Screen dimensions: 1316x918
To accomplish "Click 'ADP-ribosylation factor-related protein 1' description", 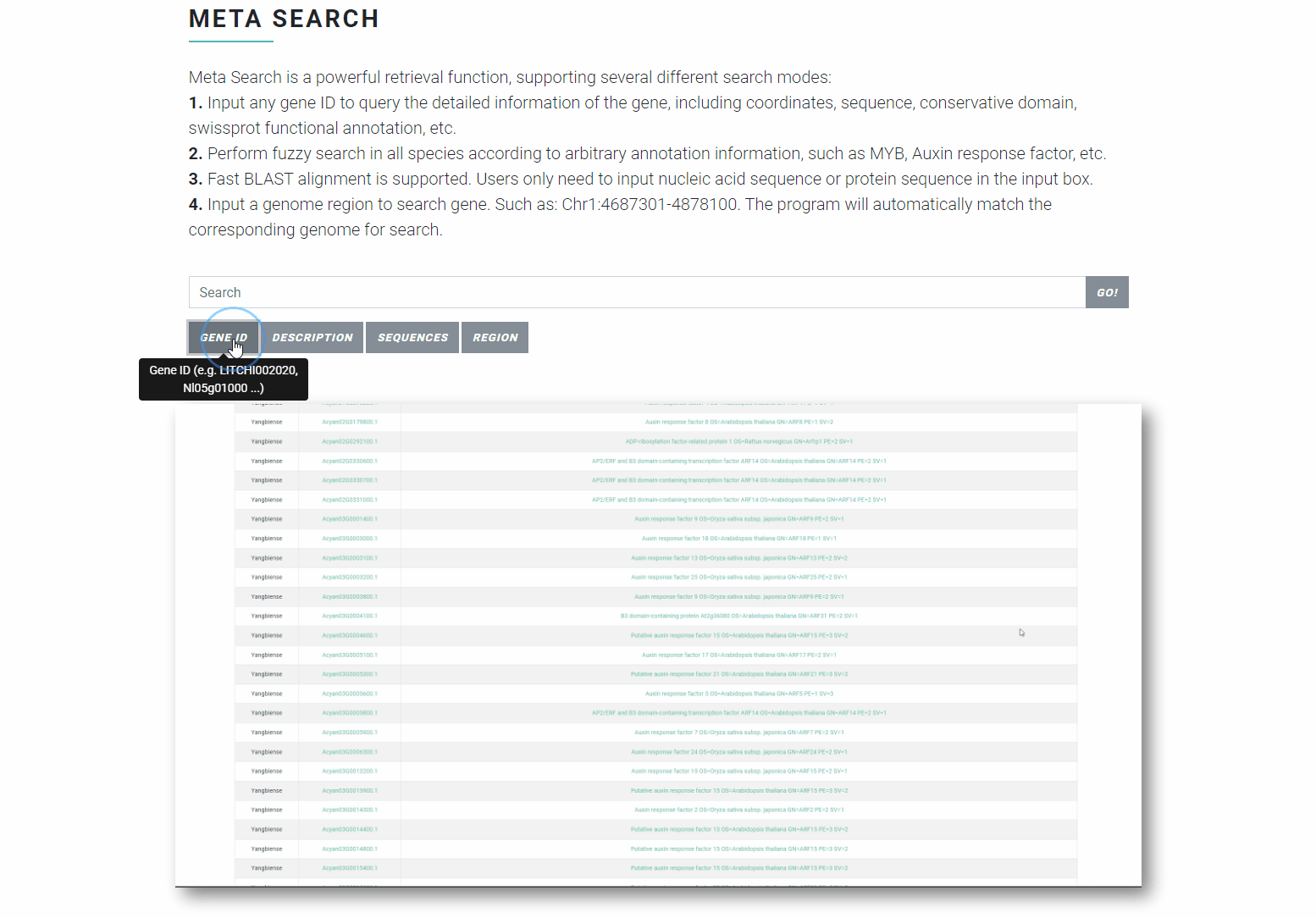I will coord(739,441).
